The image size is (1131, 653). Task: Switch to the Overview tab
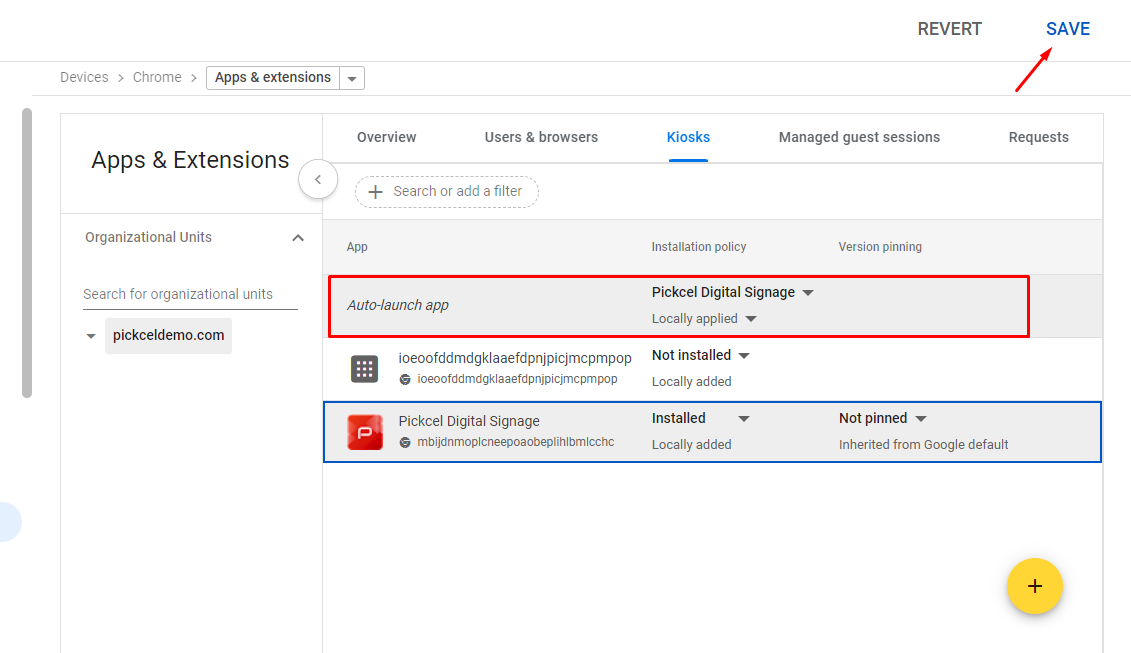tap(387, 137)
